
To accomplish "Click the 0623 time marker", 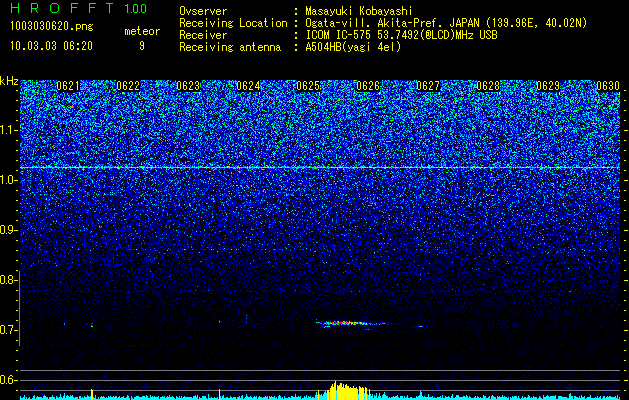I will point(188,86).
